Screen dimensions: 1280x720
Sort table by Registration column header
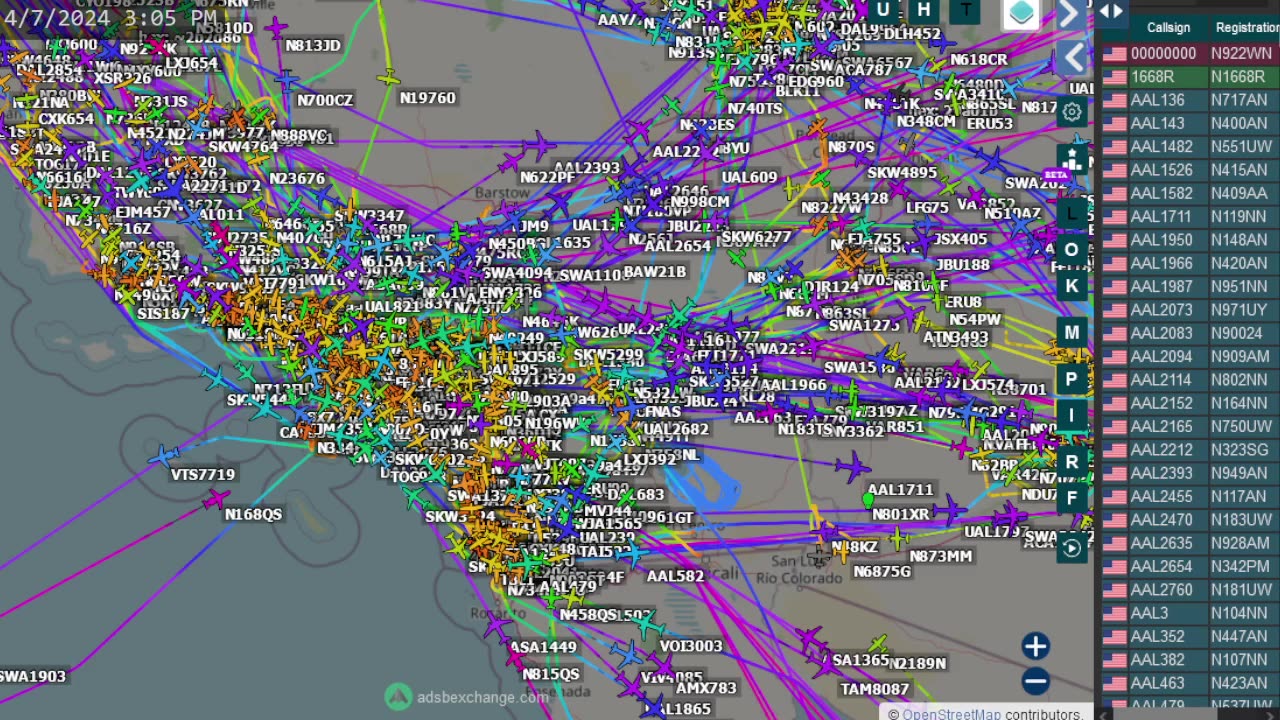click(1247, 28)
